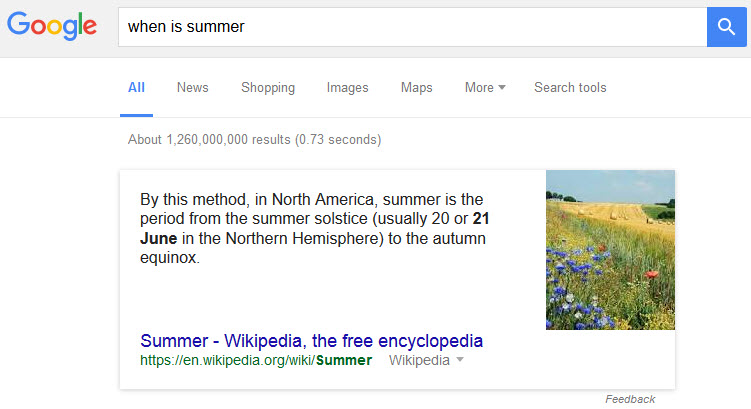Click the summer meadow thumbnail image
The width and height of the screenshot is (751, 409).
610,250
